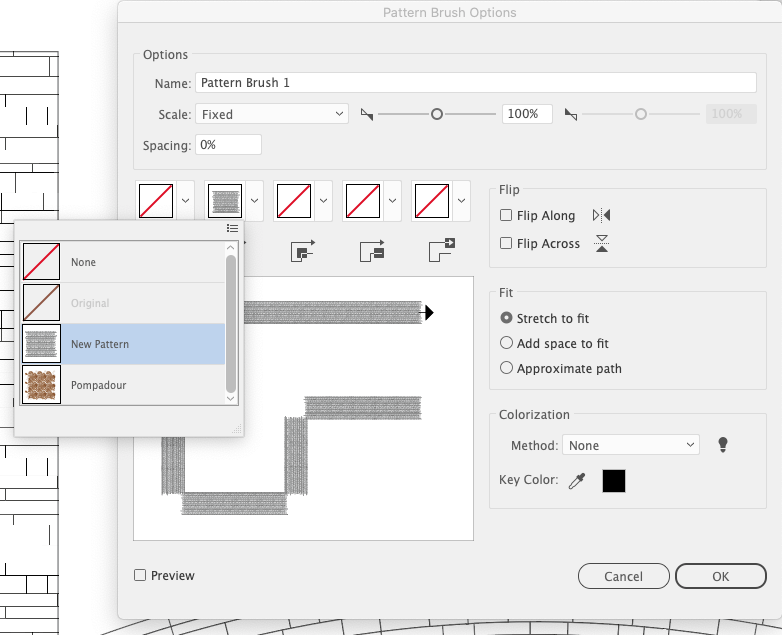Open the Scale dropdown set to Fixed
This screenshot has width=782, height=635.
(x=272, y=114)
